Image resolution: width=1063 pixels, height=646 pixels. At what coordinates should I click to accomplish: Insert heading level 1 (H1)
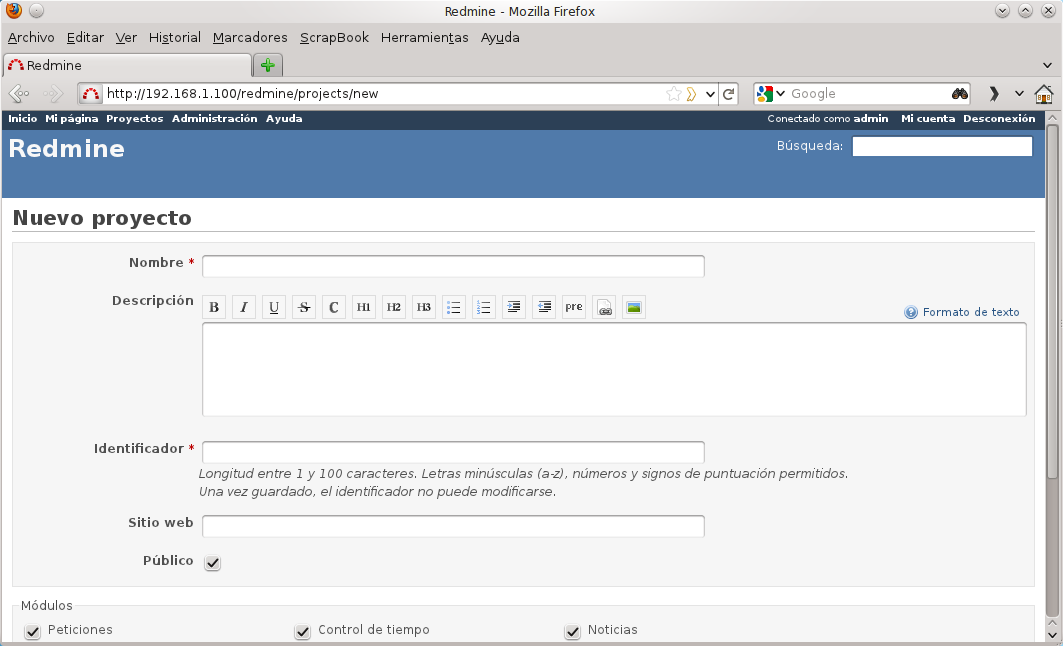coord(364,307)
